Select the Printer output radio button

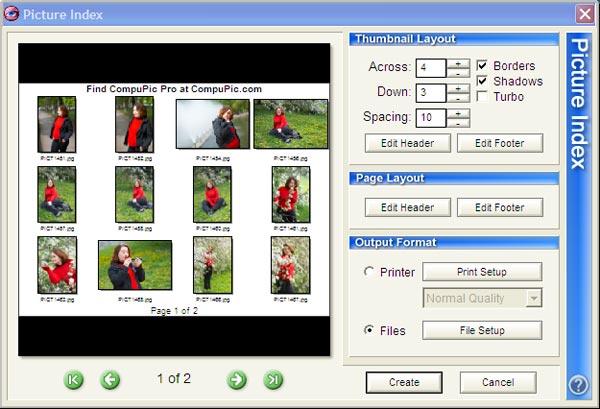click(369, 272)
